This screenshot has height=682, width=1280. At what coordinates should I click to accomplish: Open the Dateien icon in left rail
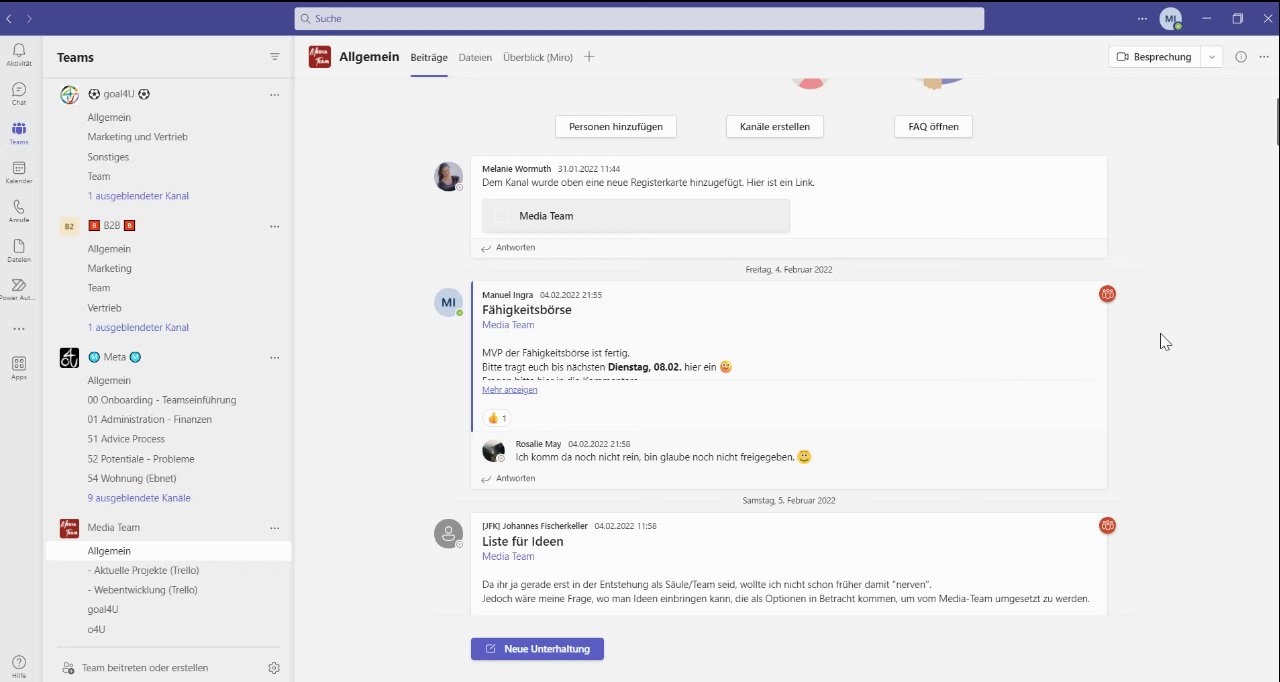19,250
